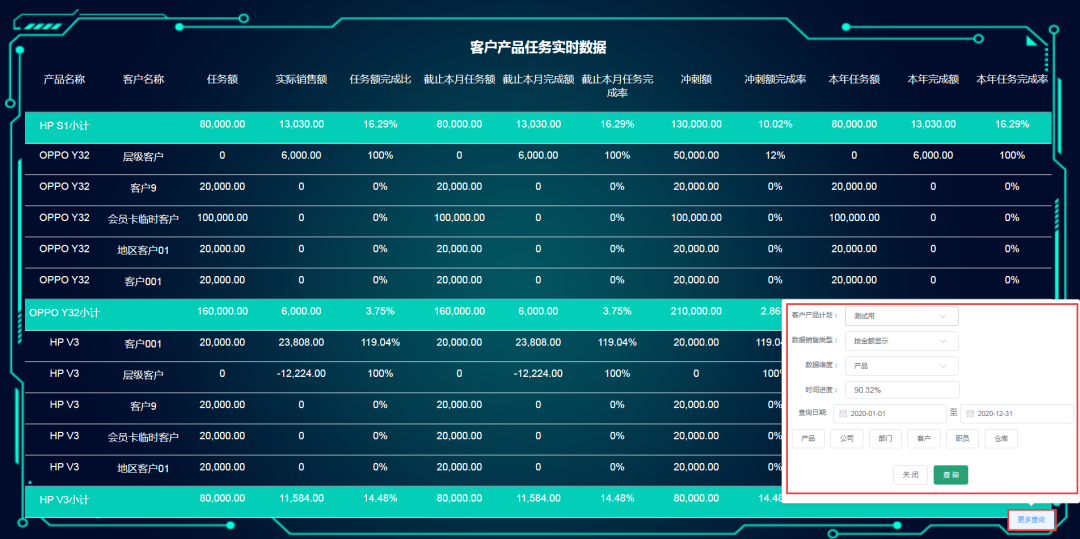Click the start date calendar icon
The height and width of the screenshot is (539, 1080).
tap(843, 413)
